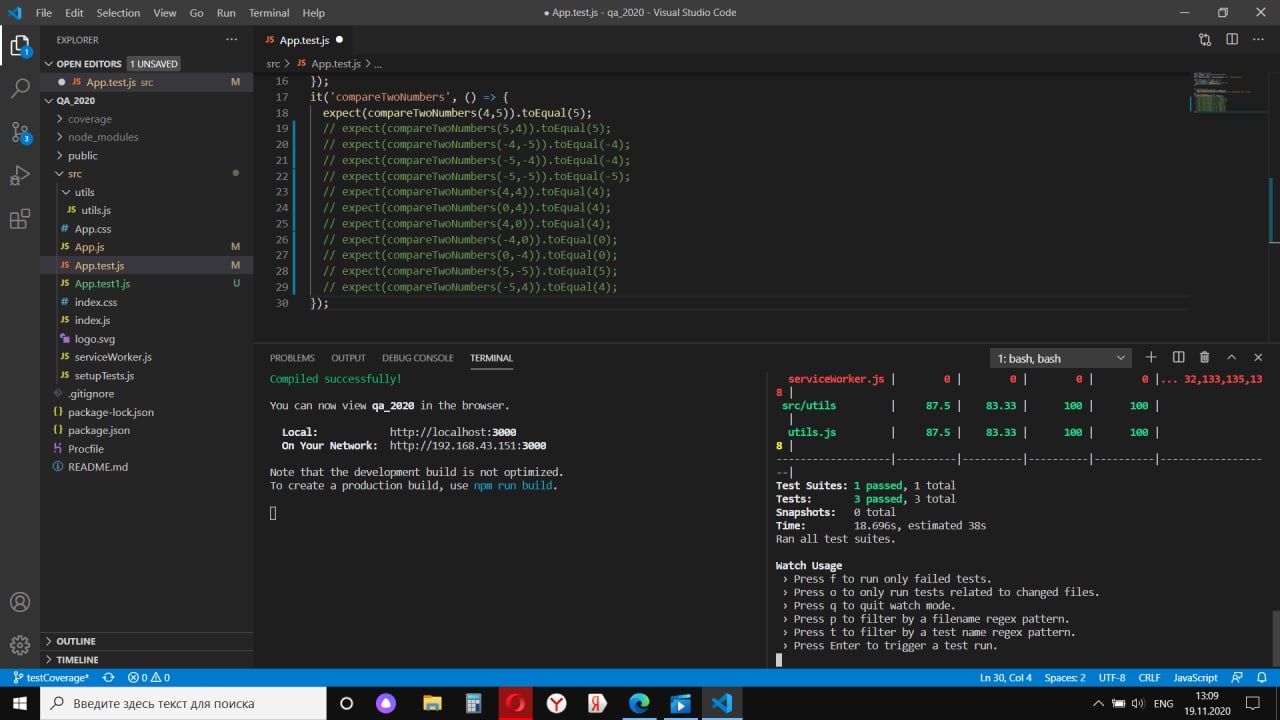Open Microsoft Edge from taskbar
The width and height of the screenshot is (1280, 720).
[639, 703]
